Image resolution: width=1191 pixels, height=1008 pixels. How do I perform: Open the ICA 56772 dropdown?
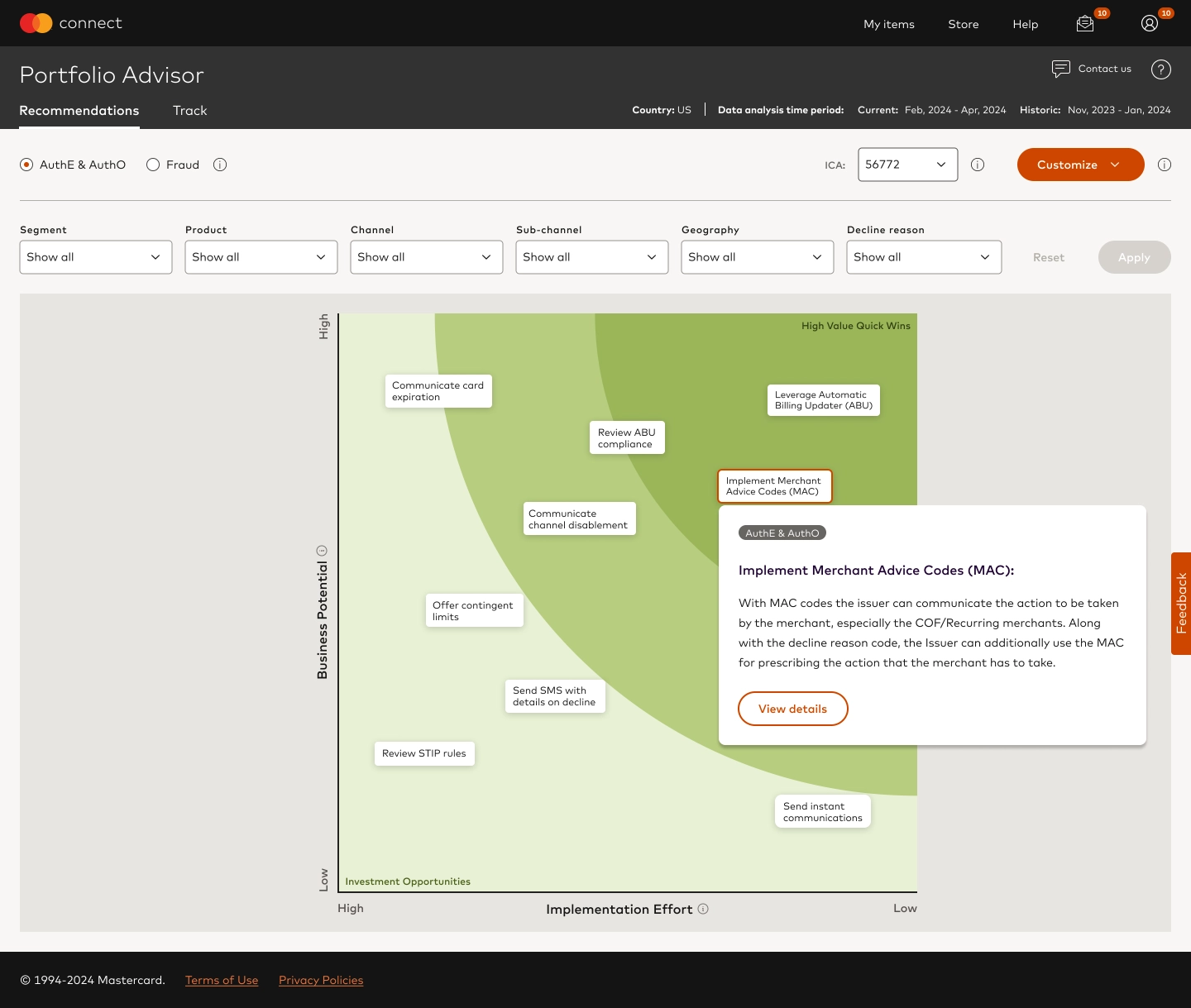(x=908, y=165)
